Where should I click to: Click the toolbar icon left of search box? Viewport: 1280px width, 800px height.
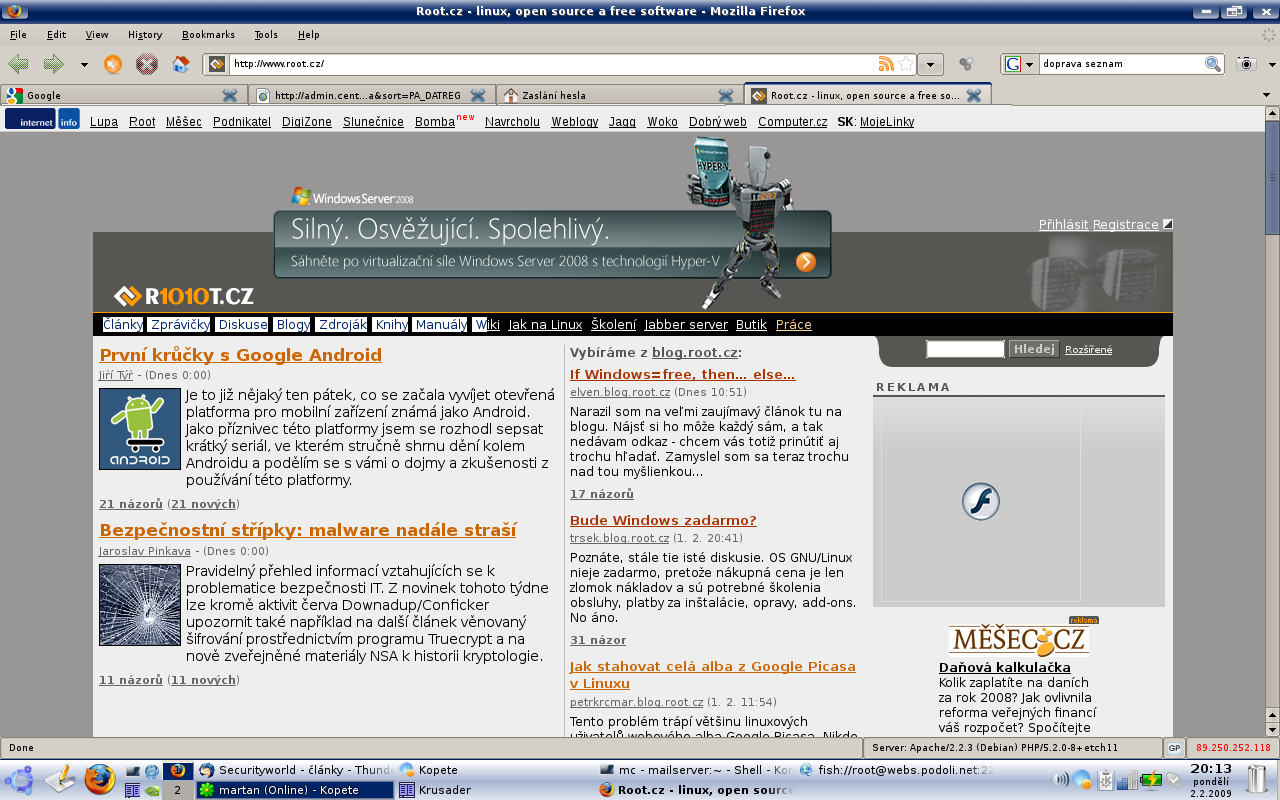click(x=966, y=64)
